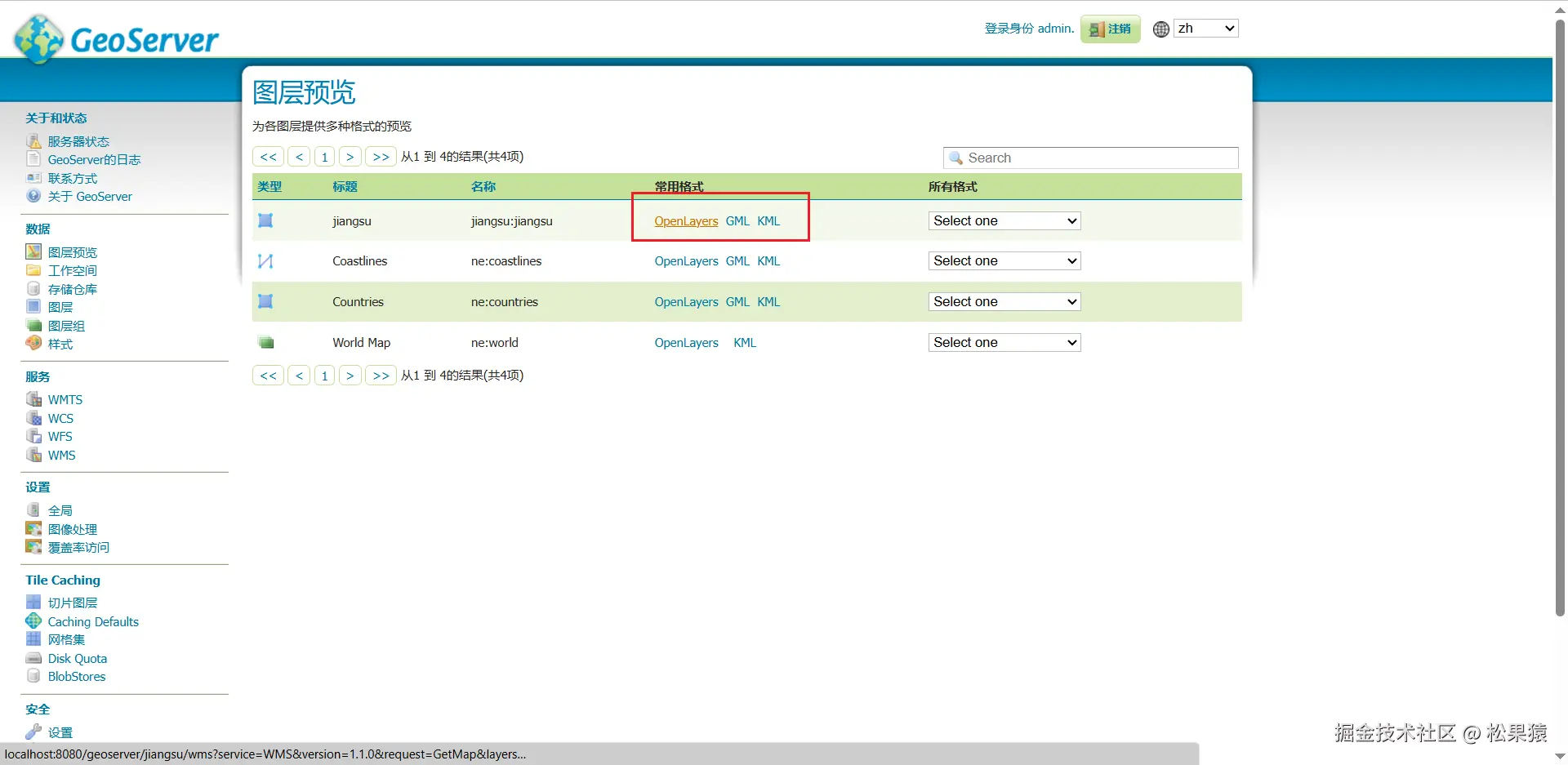
Task: Click the workspaces folder icon
Action: (x=33, y=270)
